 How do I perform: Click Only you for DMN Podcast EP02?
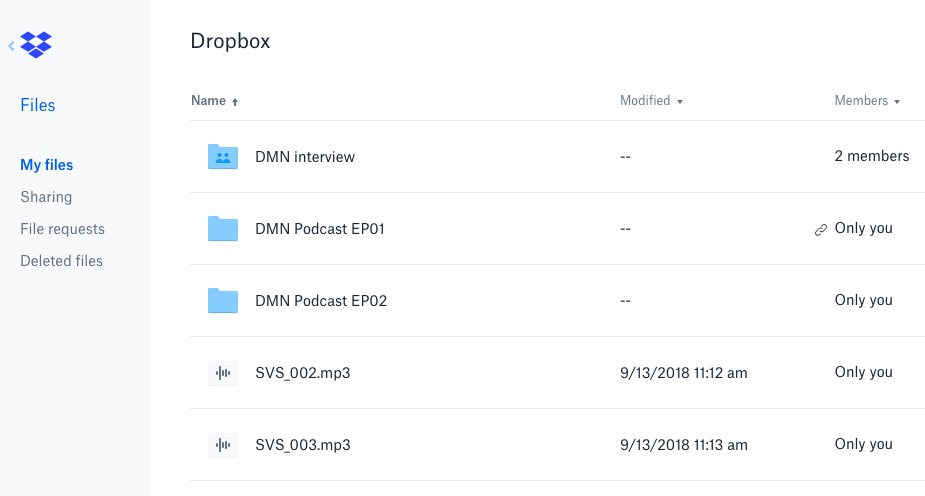(864, 300)
